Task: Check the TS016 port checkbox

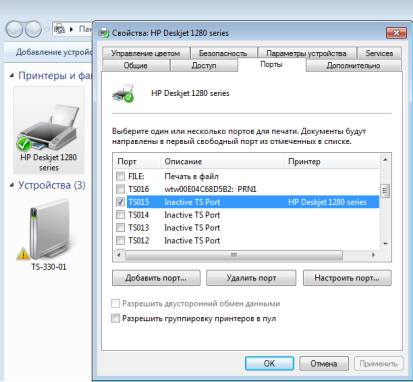Action: point(120,189)
